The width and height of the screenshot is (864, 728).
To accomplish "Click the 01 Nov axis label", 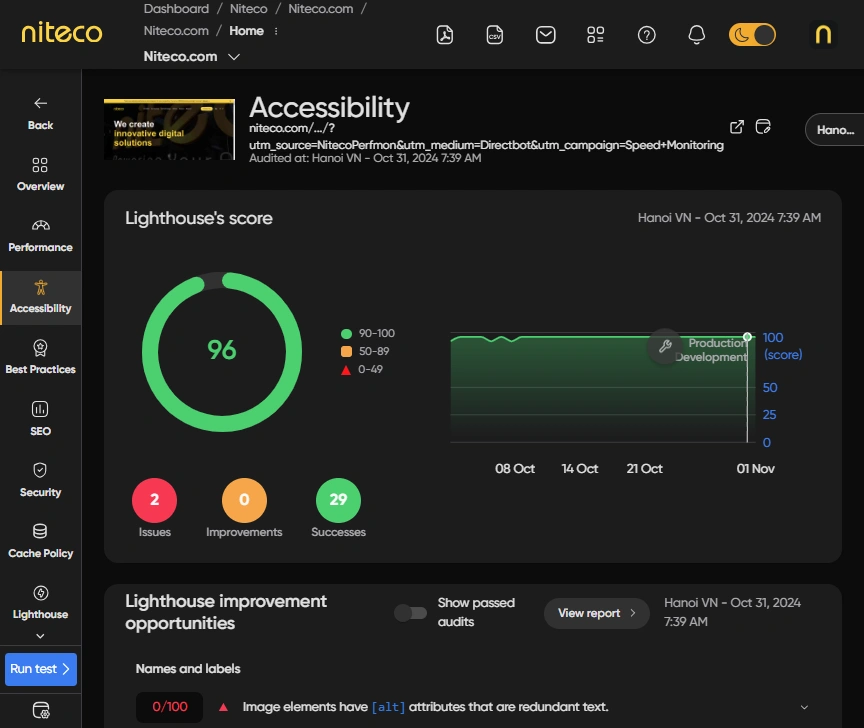I will point(755,469).
